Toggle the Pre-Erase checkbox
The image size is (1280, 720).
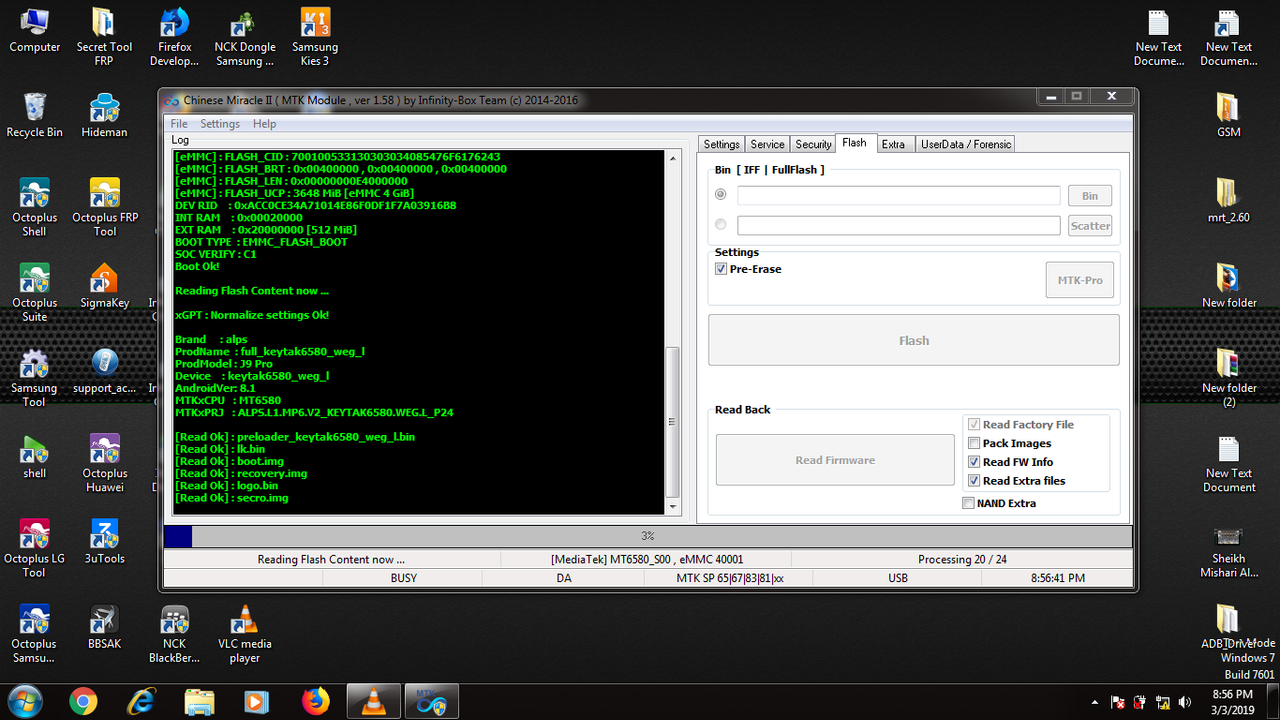click(721, 269)
